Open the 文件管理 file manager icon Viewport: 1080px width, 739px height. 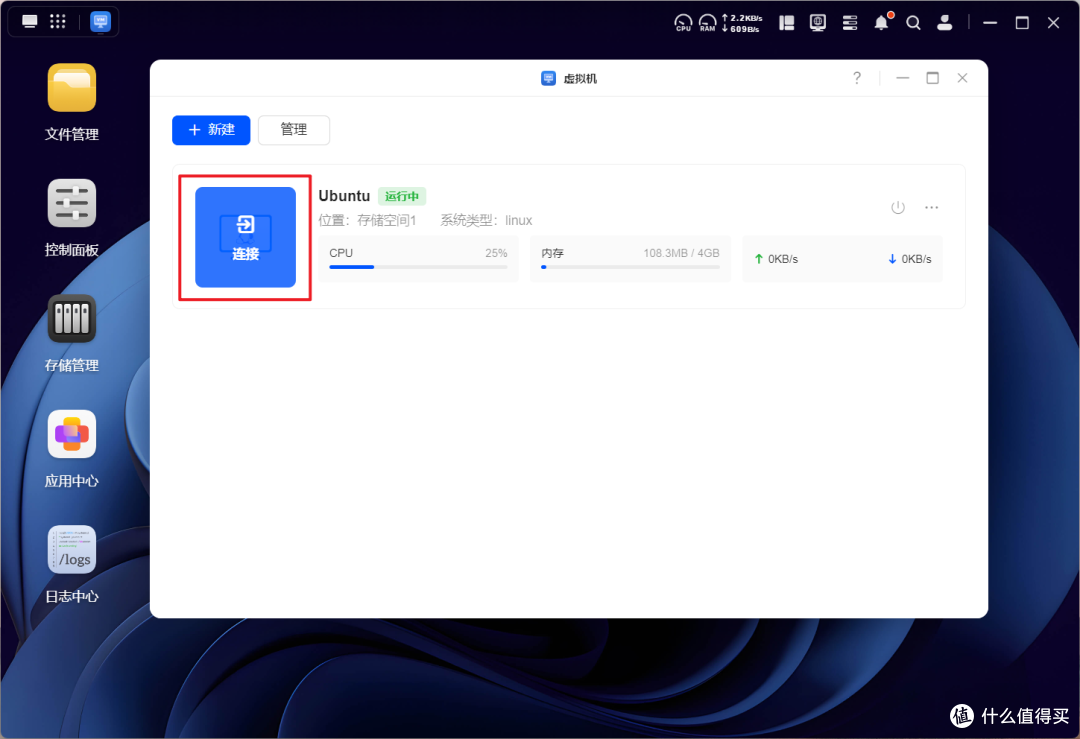tap(72, 87)
